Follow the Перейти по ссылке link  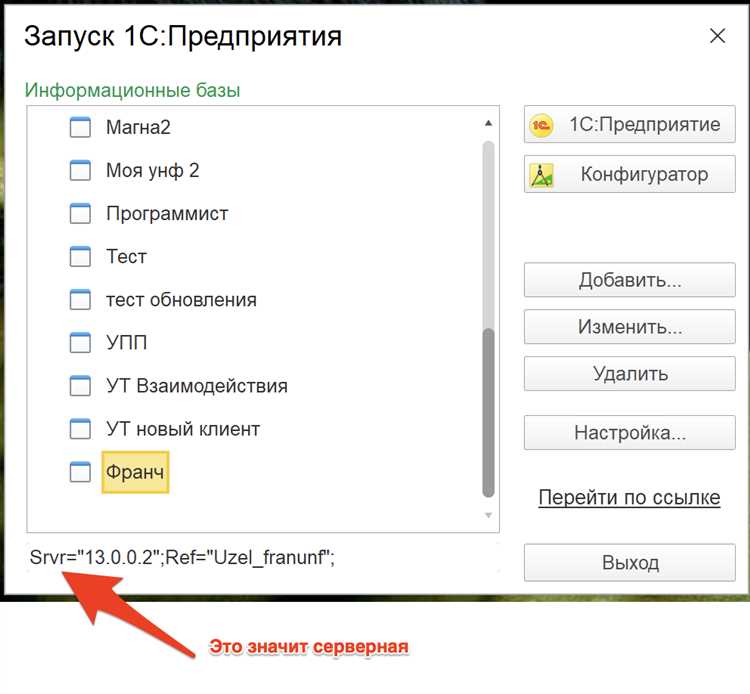pos(629,497)
